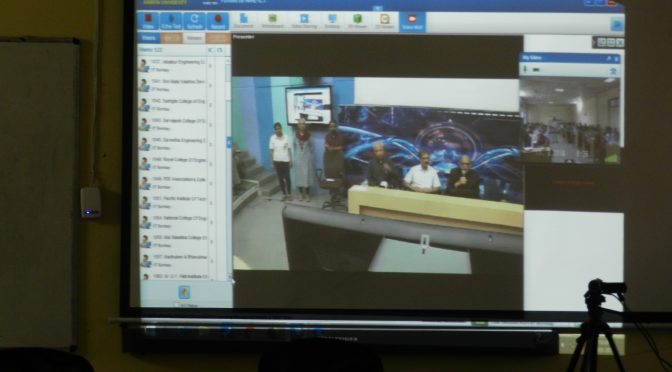
Task: Start the Echo Test tool
Action: (171, 21)
